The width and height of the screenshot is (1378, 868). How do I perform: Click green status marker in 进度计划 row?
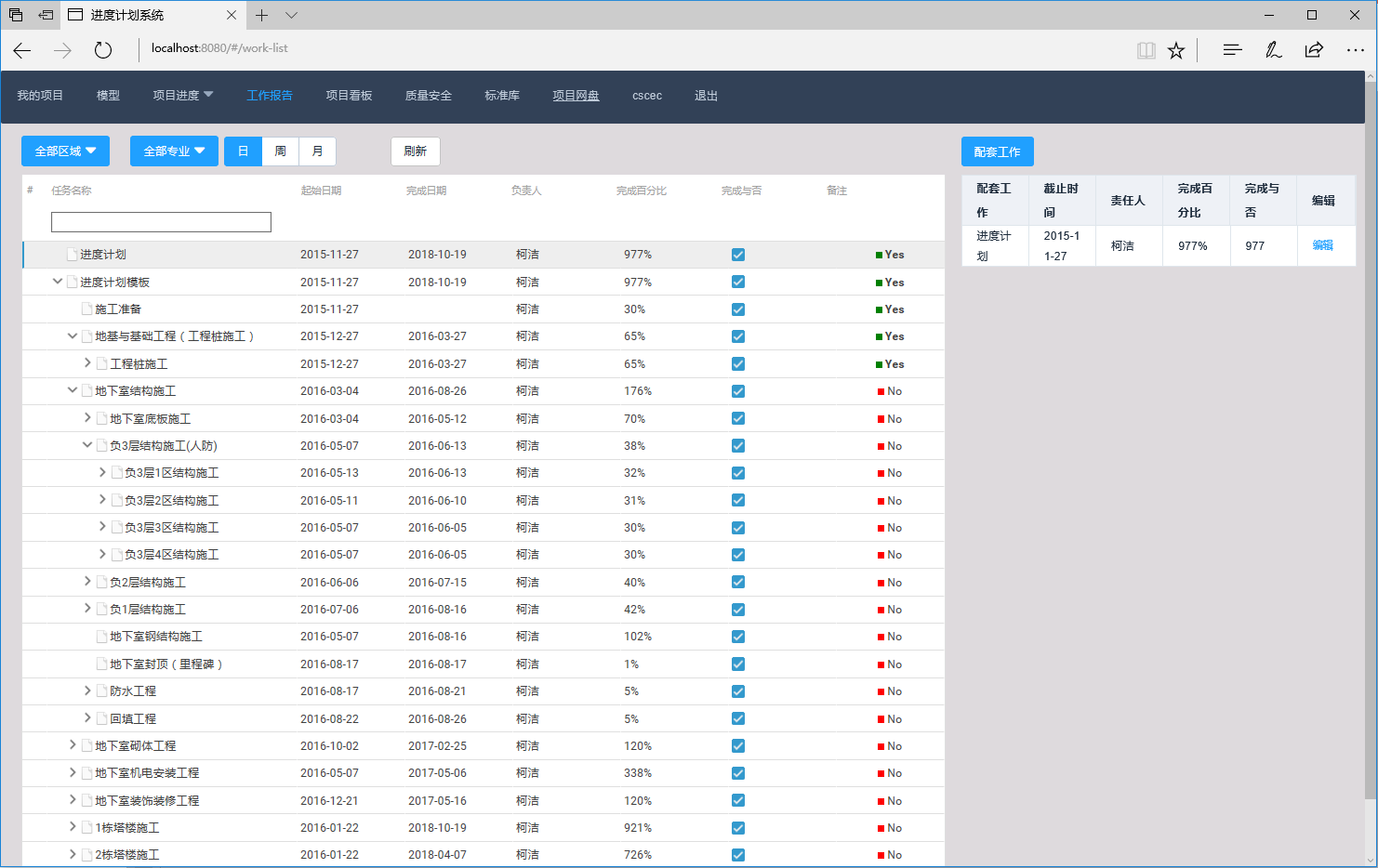pyautogui.click(x=879, y=255)
